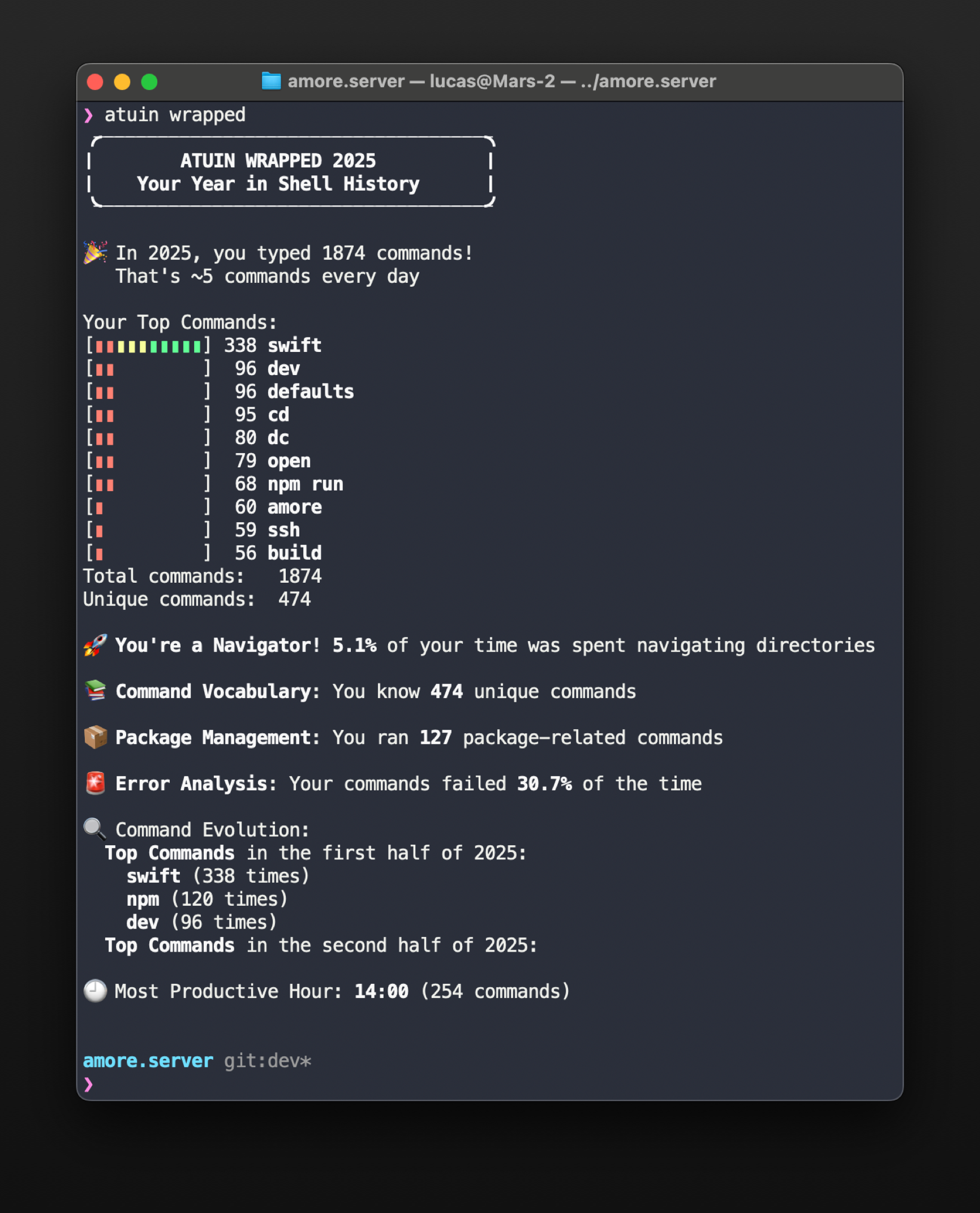This screenshot has width=980, height=1213.
Task: Click the books emoji beside Command Vocabulary
Action: [x=95, y=691]
